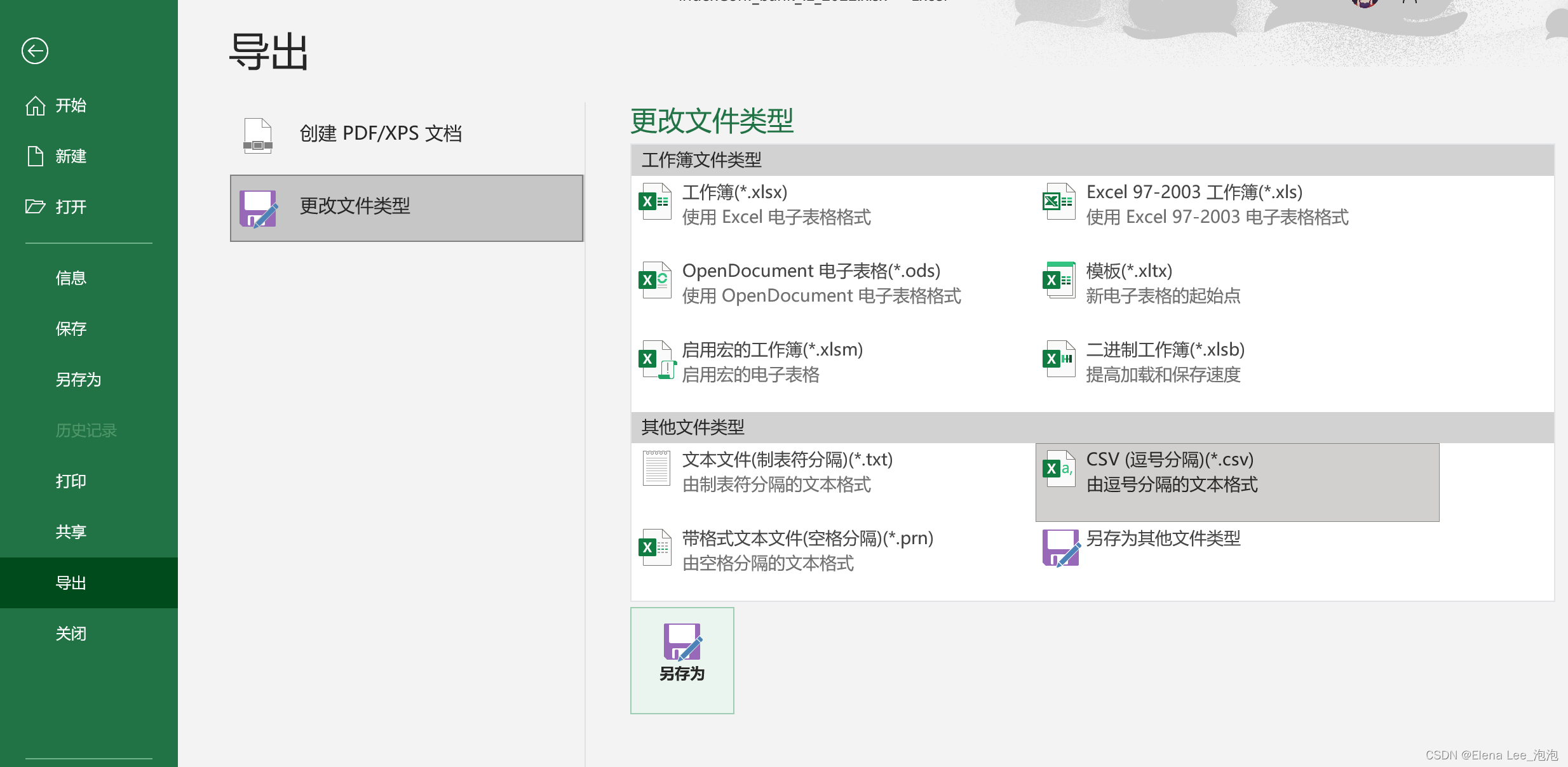Select macro-enabled xlsm workbook icon
Screen dimensions: 1568x767
[x=656, y=360]
